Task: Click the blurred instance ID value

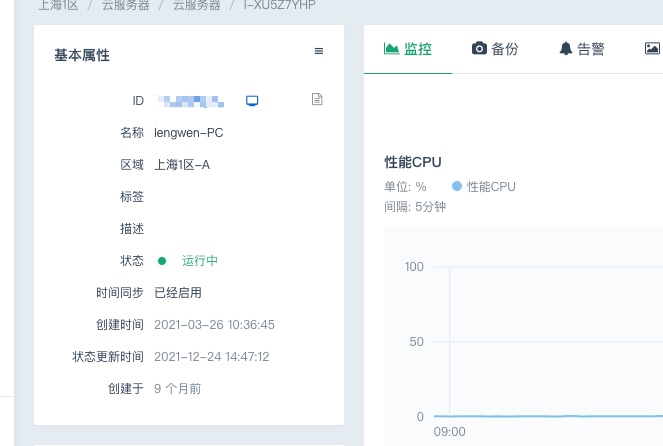Action: (194, 100)
